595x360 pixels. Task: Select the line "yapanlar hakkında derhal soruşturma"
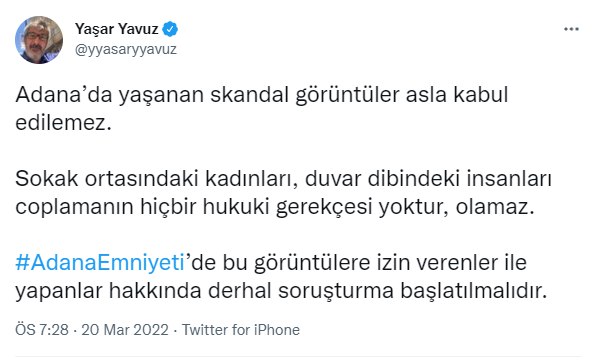point(205,291)
